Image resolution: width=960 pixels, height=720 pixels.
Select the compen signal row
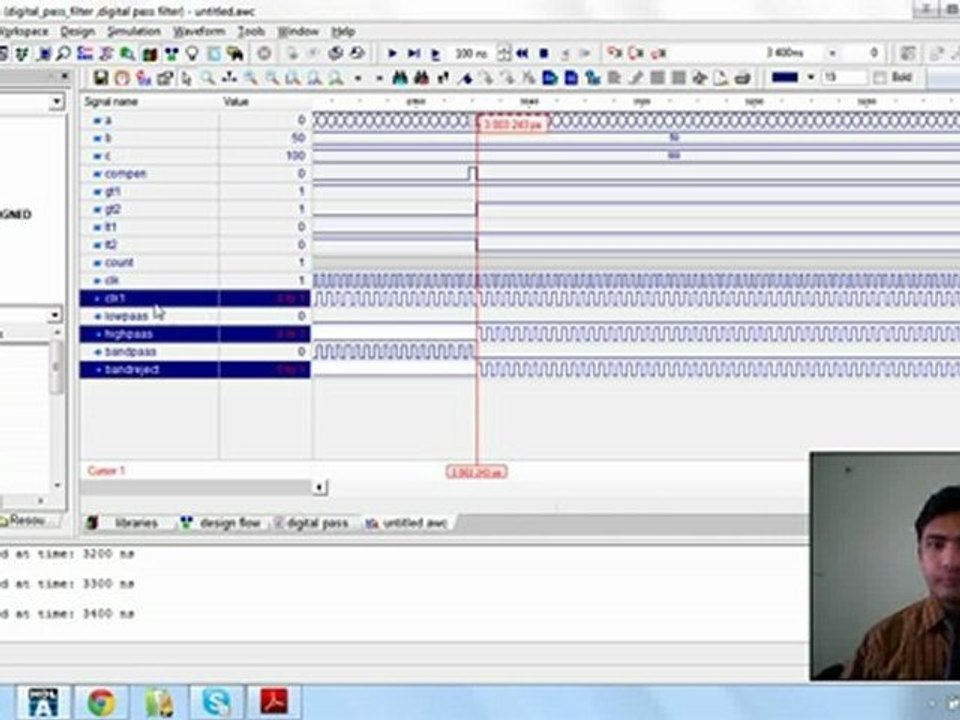pos(195,174)
